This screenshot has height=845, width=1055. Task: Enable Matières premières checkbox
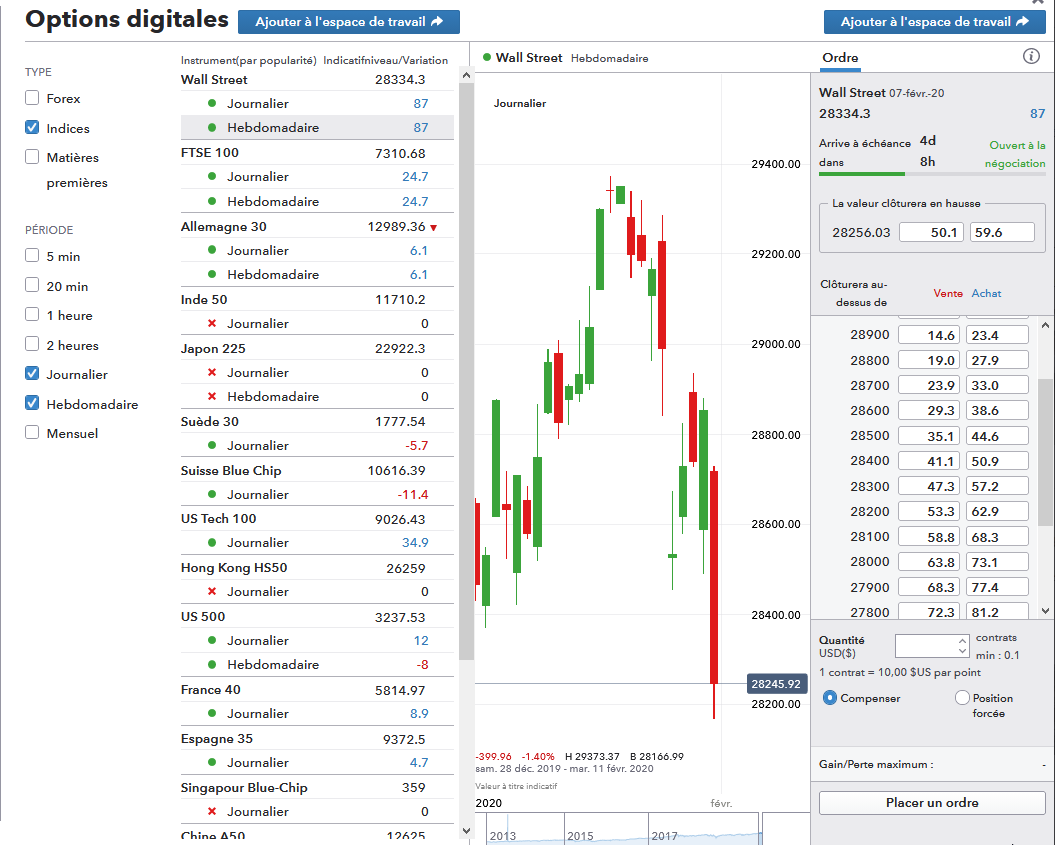tap(32, 157)
